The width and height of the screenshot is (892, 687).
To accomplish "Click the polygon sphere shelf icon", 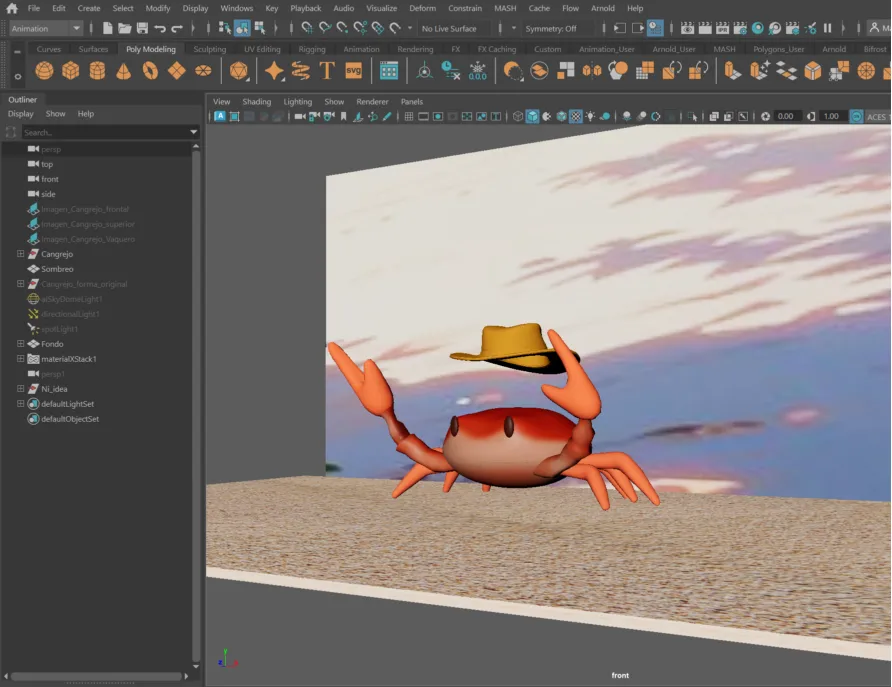I will (x=45, y=70).
